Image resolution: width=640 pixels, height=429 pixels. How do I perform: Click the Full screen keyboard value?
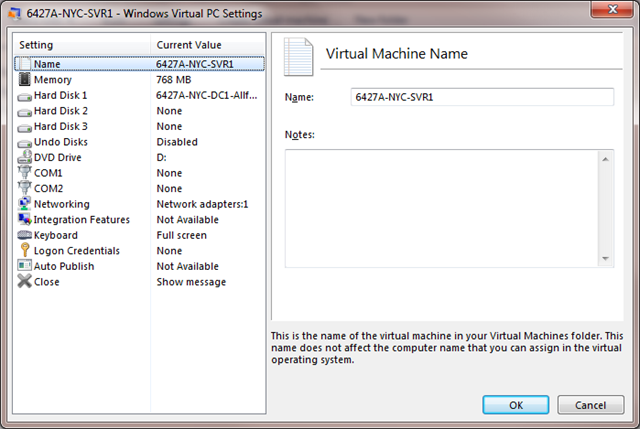tap(182, 235)
